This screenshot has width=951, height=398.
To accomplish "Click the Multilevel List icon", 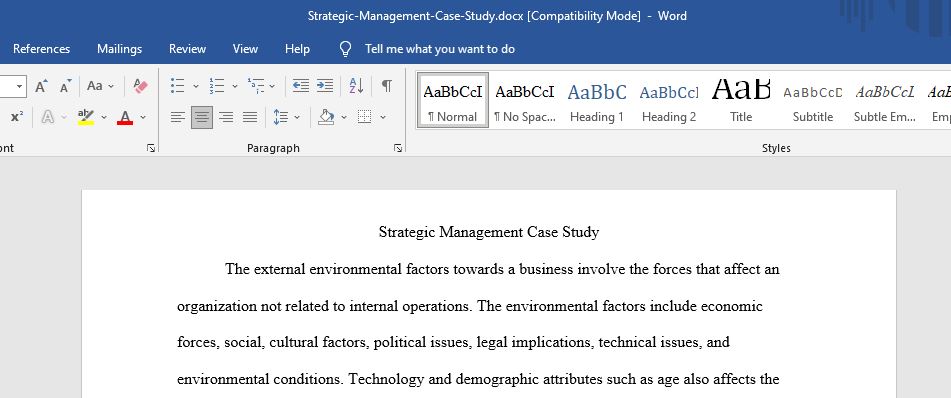I will coord(255,86).
